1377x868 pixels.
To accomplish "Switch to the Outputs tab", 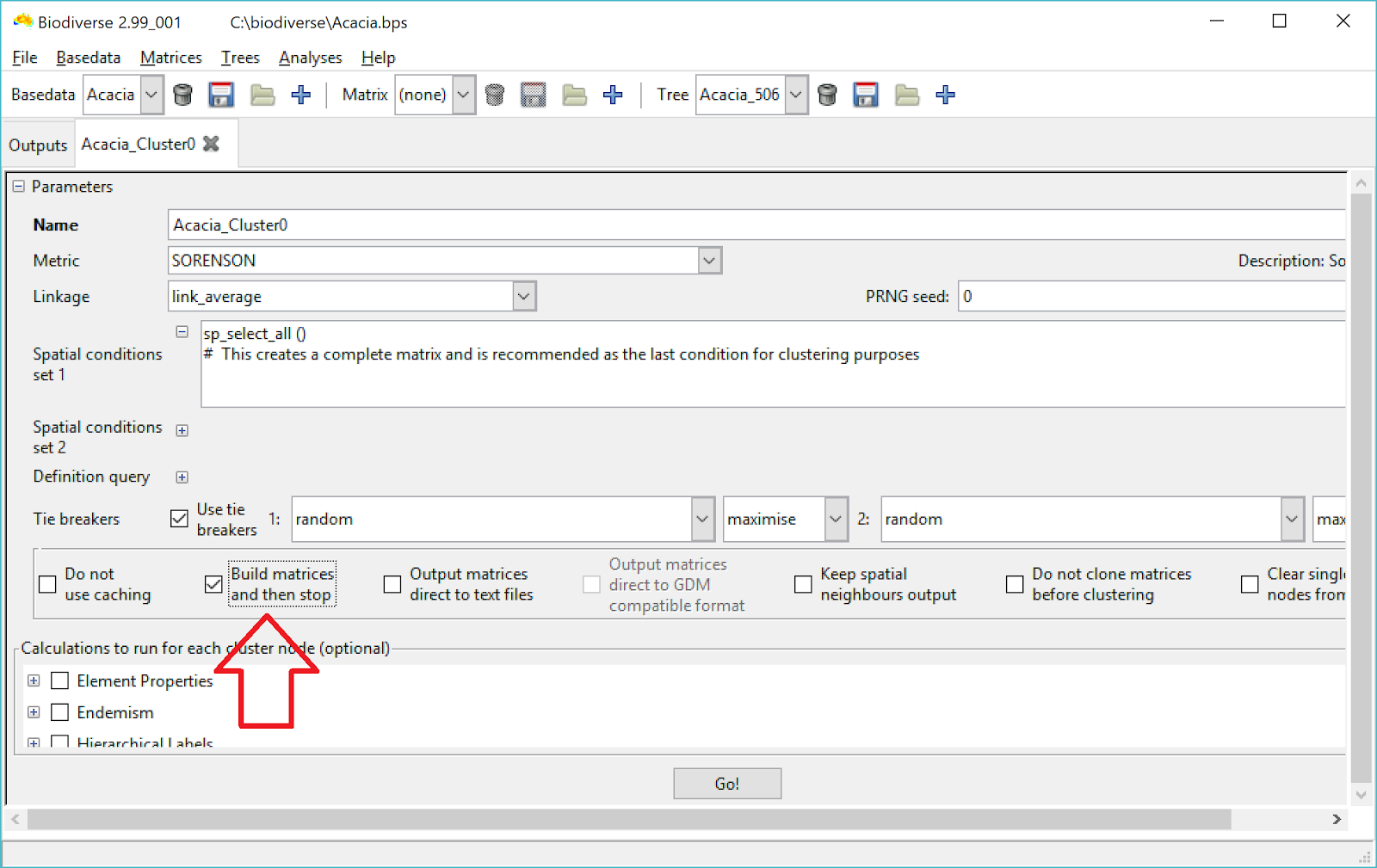I will (38, 144).
